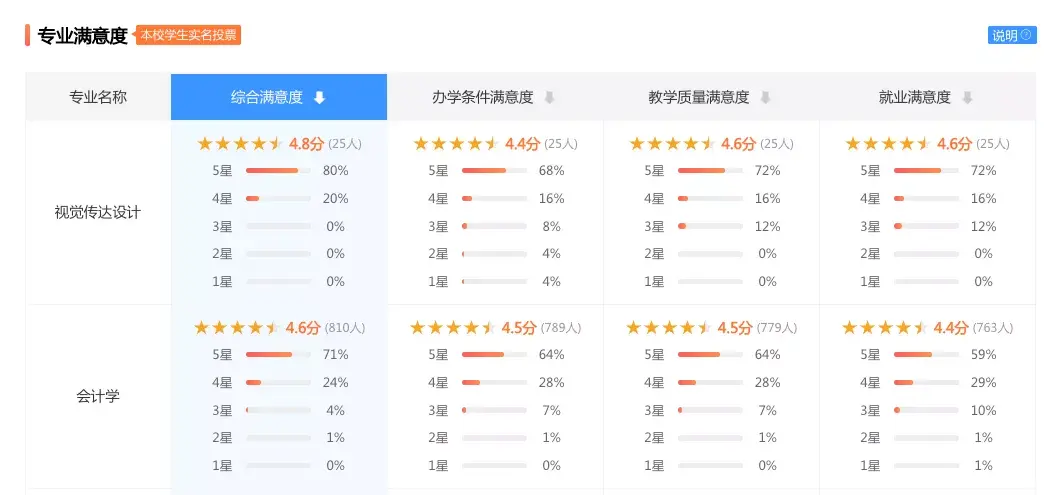Screen dimensions: 1058x495
Task: Click sort arrow icon beside 教学质量满意度
Action: pyautogui.click(x=765, y=98)
